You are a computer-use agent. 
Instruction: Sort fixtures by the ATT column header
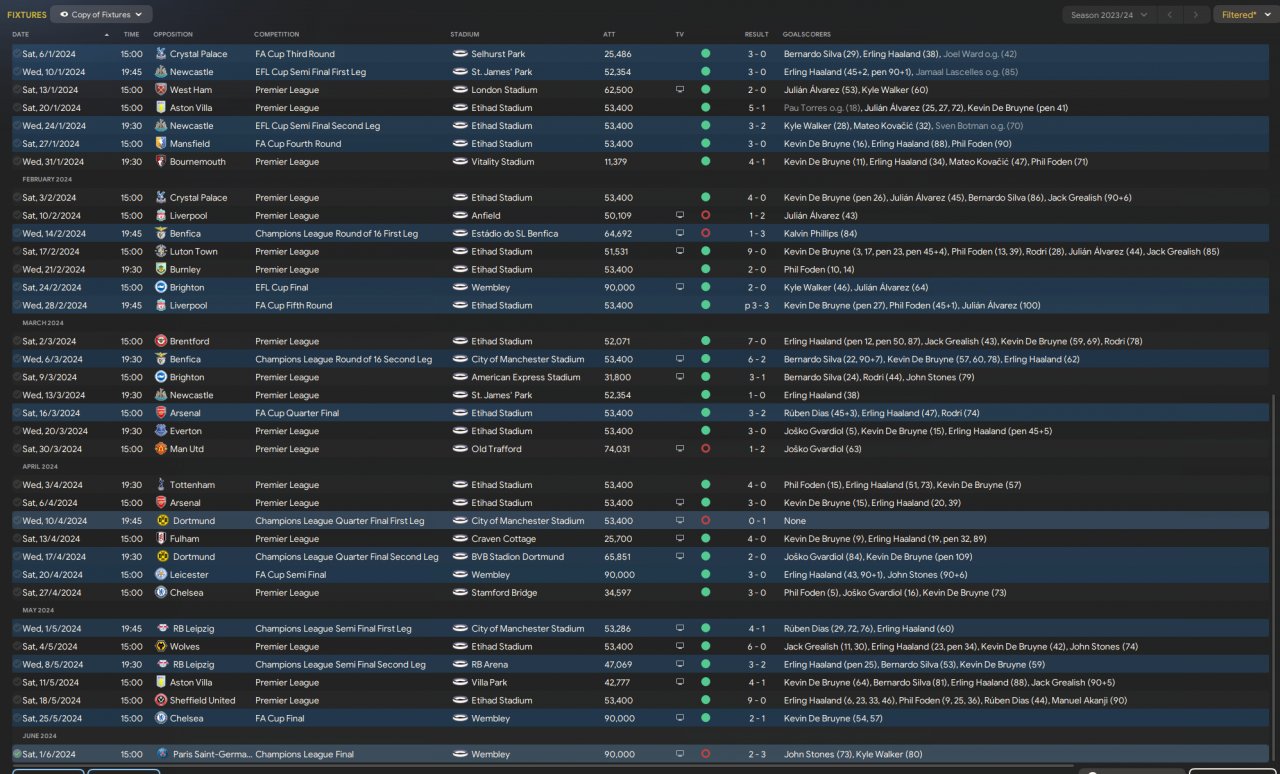coord(609,35)
